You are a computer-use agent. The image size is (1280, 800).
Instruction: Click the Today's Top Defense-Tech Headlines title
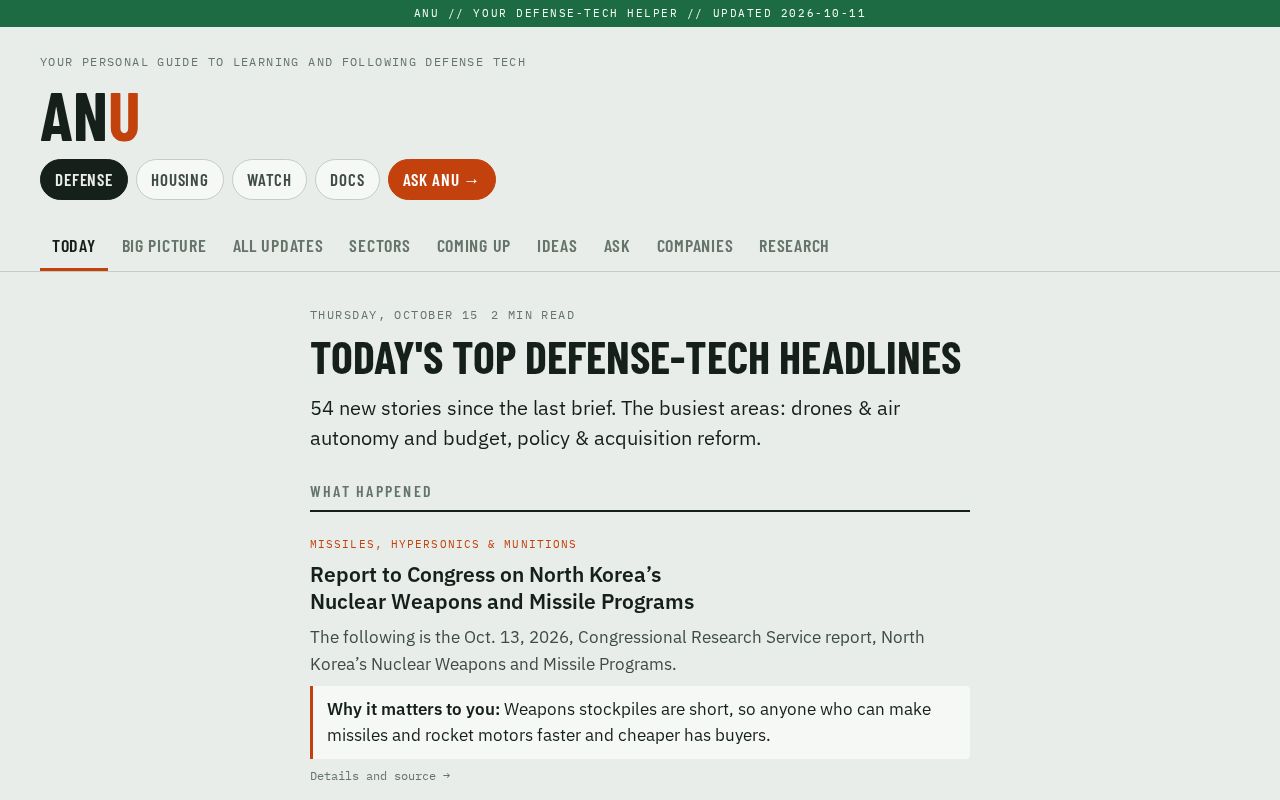point(635,358)
